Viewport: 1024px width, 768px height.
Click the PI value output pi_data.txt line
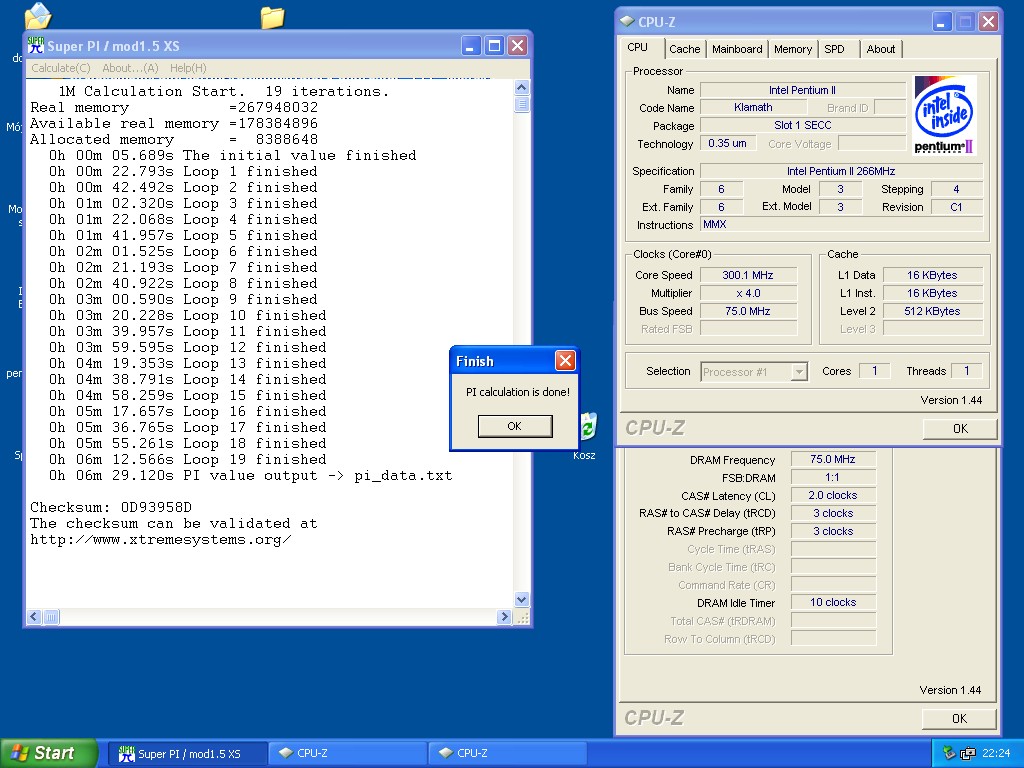(251, 475)
